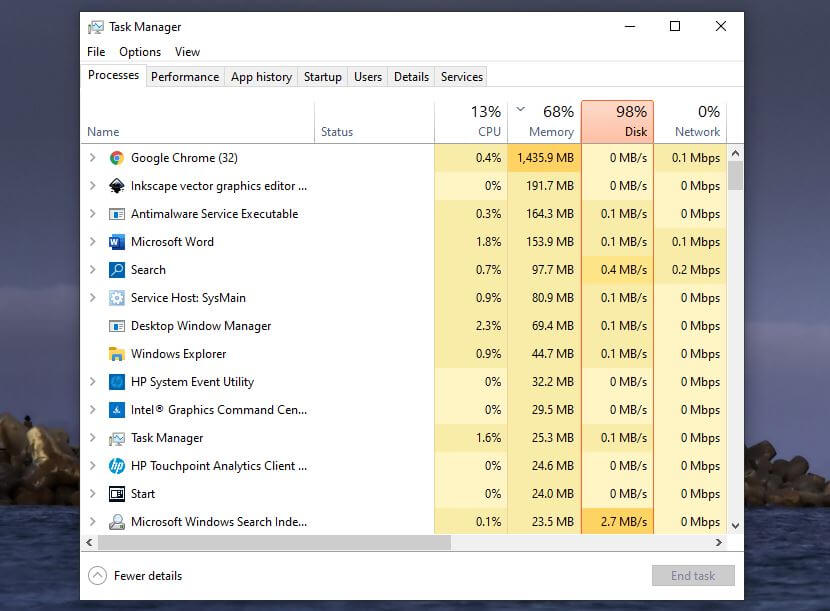The width and height of the screenshot is (830, 611).
Task: Switch to the Services tab
Action: [462, 77]
